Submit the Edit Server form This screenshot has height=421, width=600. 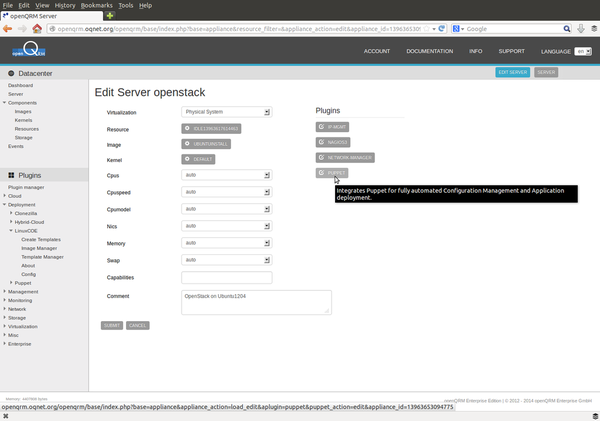112,325
